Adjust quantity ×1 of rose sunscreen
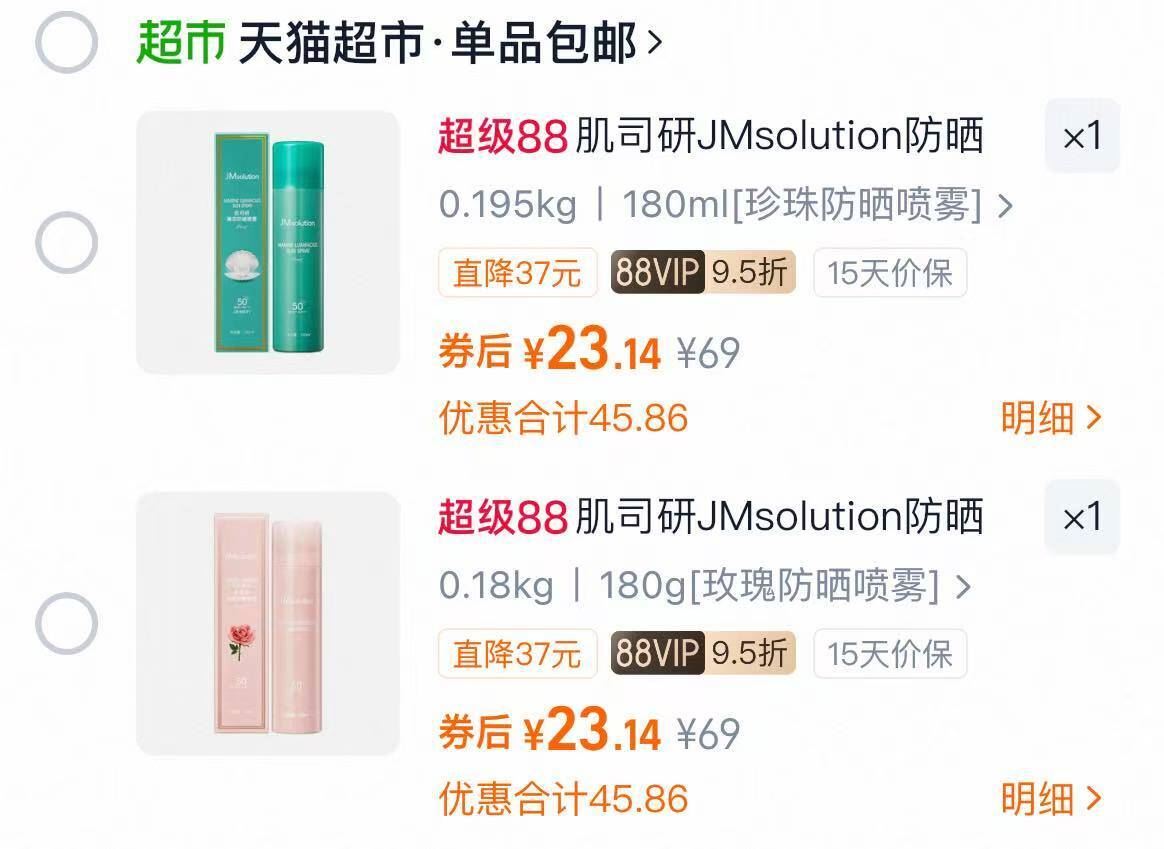Image resolution: width=1164 pixels, height=849 pixels. point(1082,517)
